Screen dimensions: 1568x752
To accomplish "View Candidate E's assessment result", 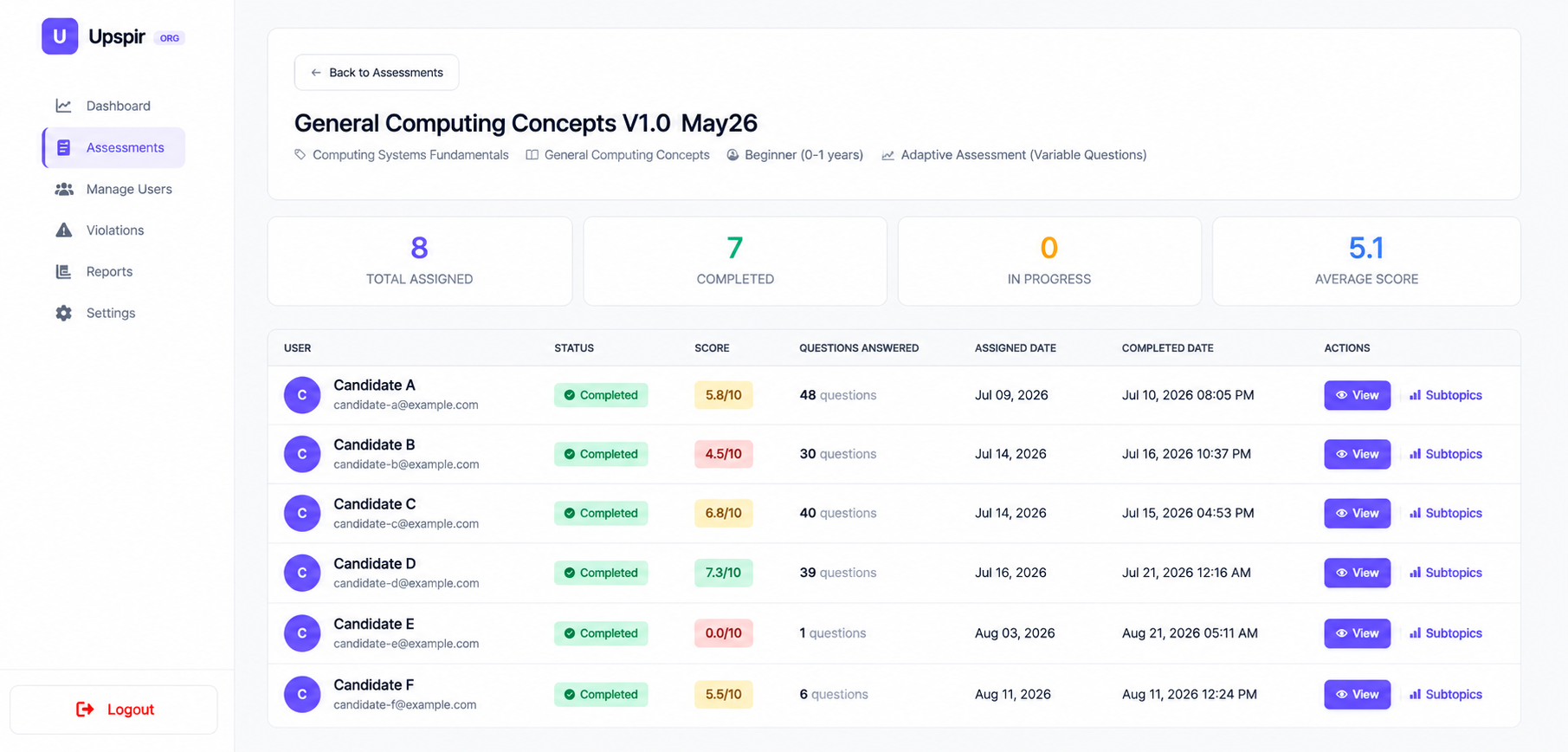I will 1357,633.
